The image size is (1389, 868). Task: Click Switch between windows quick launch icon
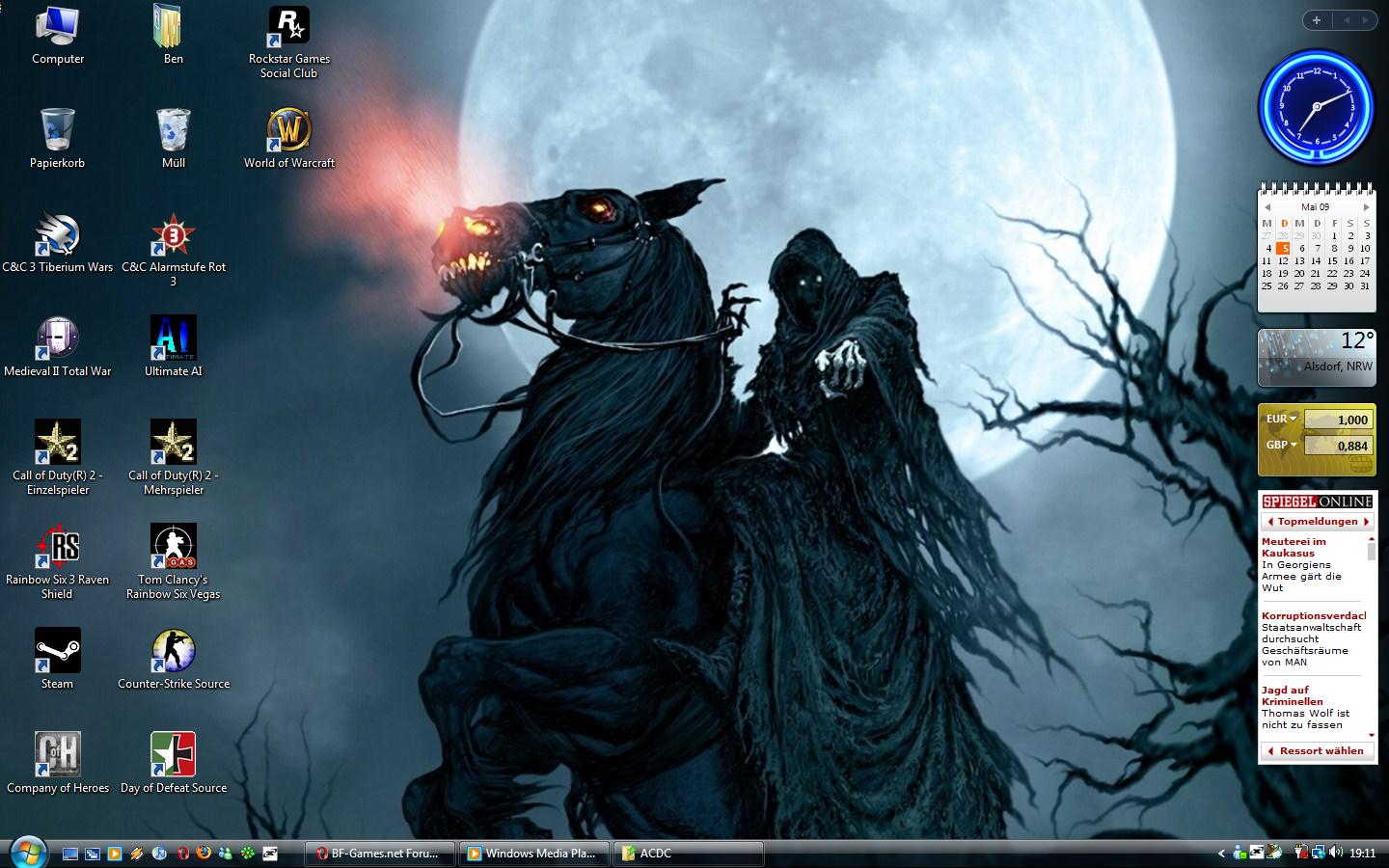(93, 854)
